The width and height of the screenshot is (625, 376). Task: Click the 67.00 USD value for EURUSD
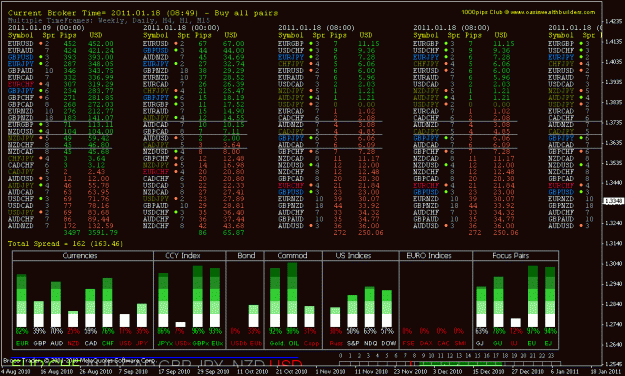click(x=234, y=43)
